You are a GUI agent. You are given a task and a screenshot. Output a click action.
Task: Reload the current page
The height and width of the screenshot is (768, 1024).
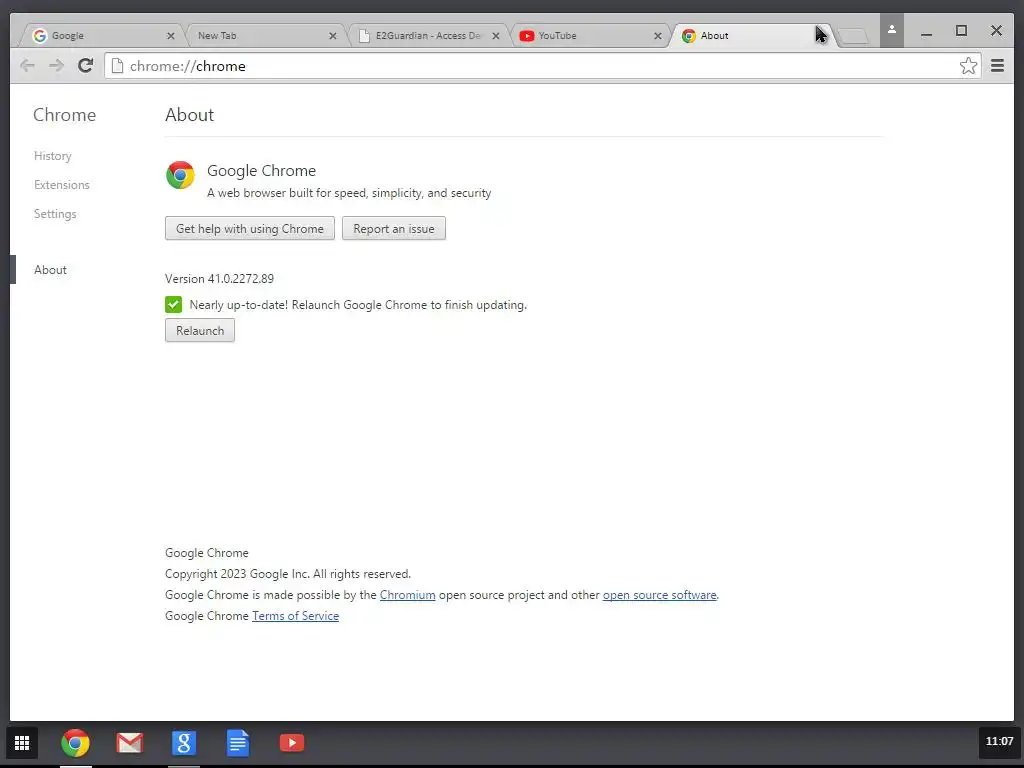pos(86,65)
